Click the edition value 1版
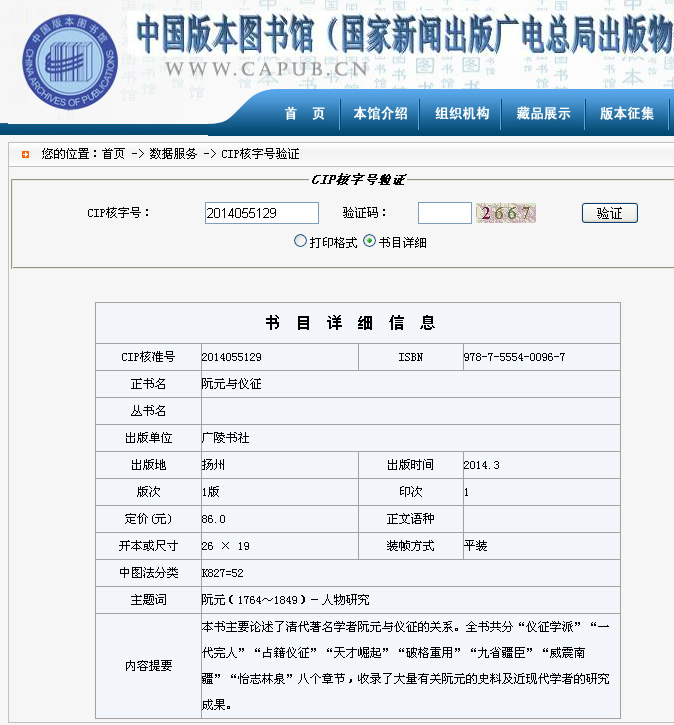The height and width of the screenshot is (725, 674). (x=210, y=492)
